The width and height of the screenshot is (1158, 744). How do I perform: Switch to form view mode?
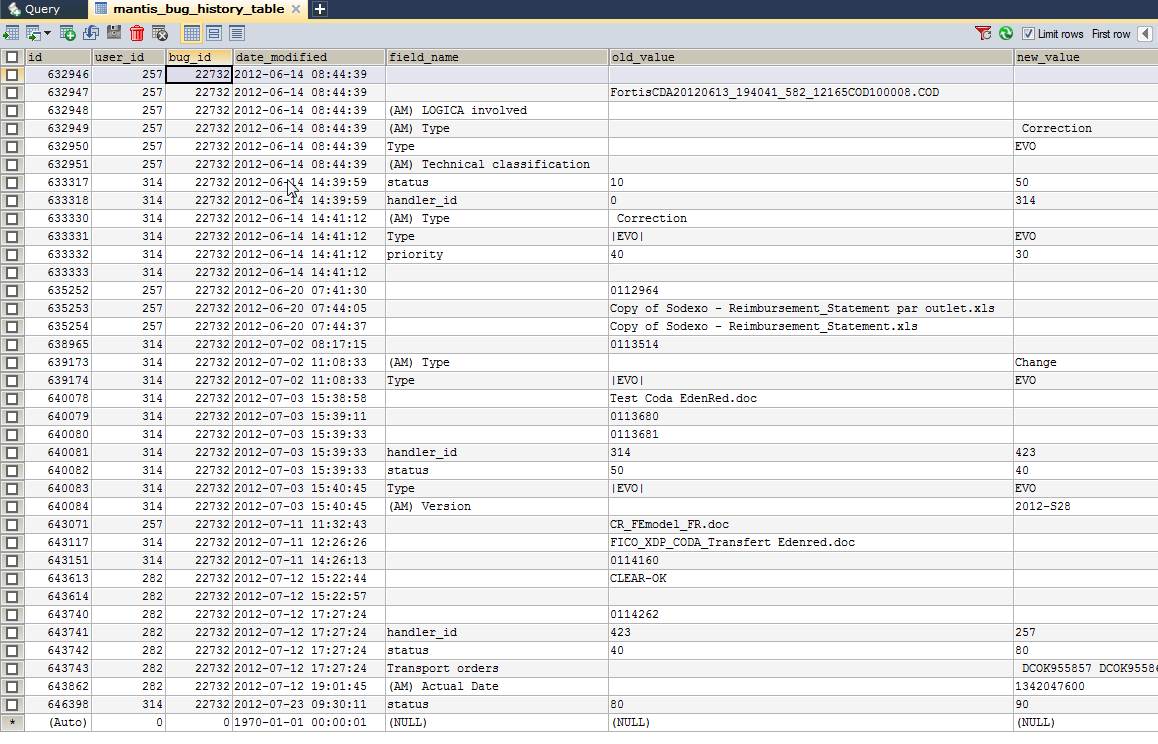pos(214,33)
